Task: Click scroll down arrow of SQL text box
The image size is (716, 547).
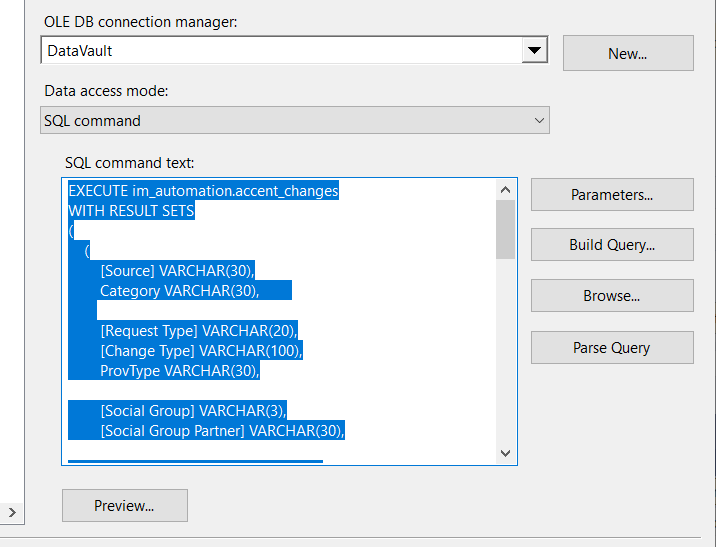Action: point(505,453)
